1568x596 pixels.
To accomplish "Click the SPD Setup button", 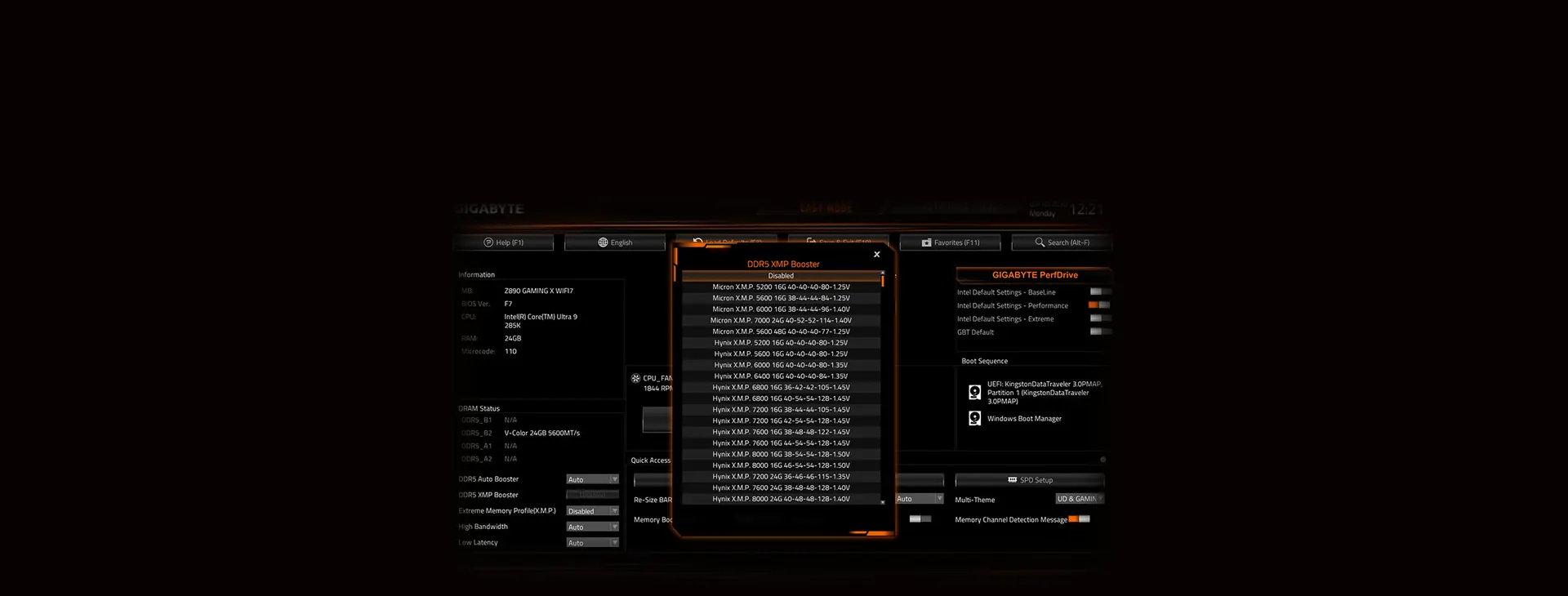I will [x=1030, y=480].
